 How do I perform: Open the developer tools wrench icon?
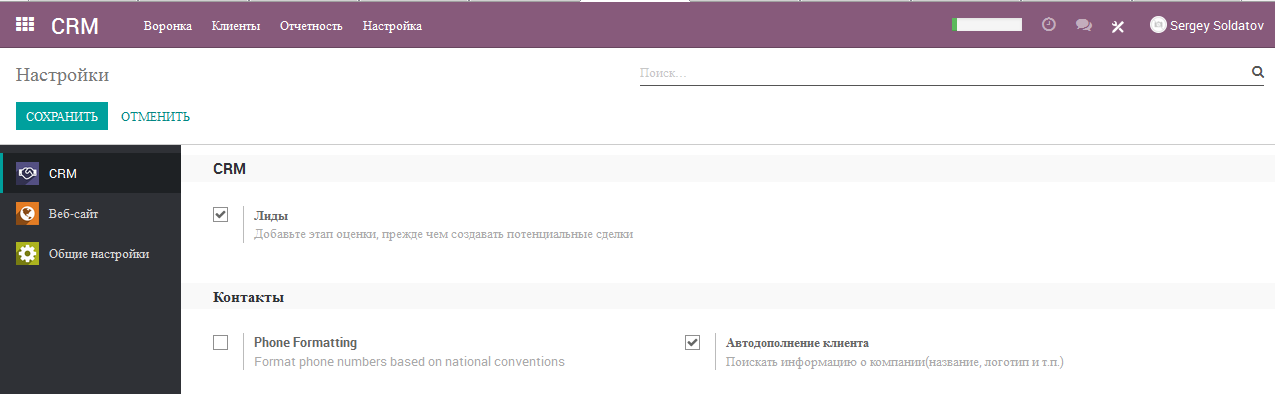point(1118,26)
